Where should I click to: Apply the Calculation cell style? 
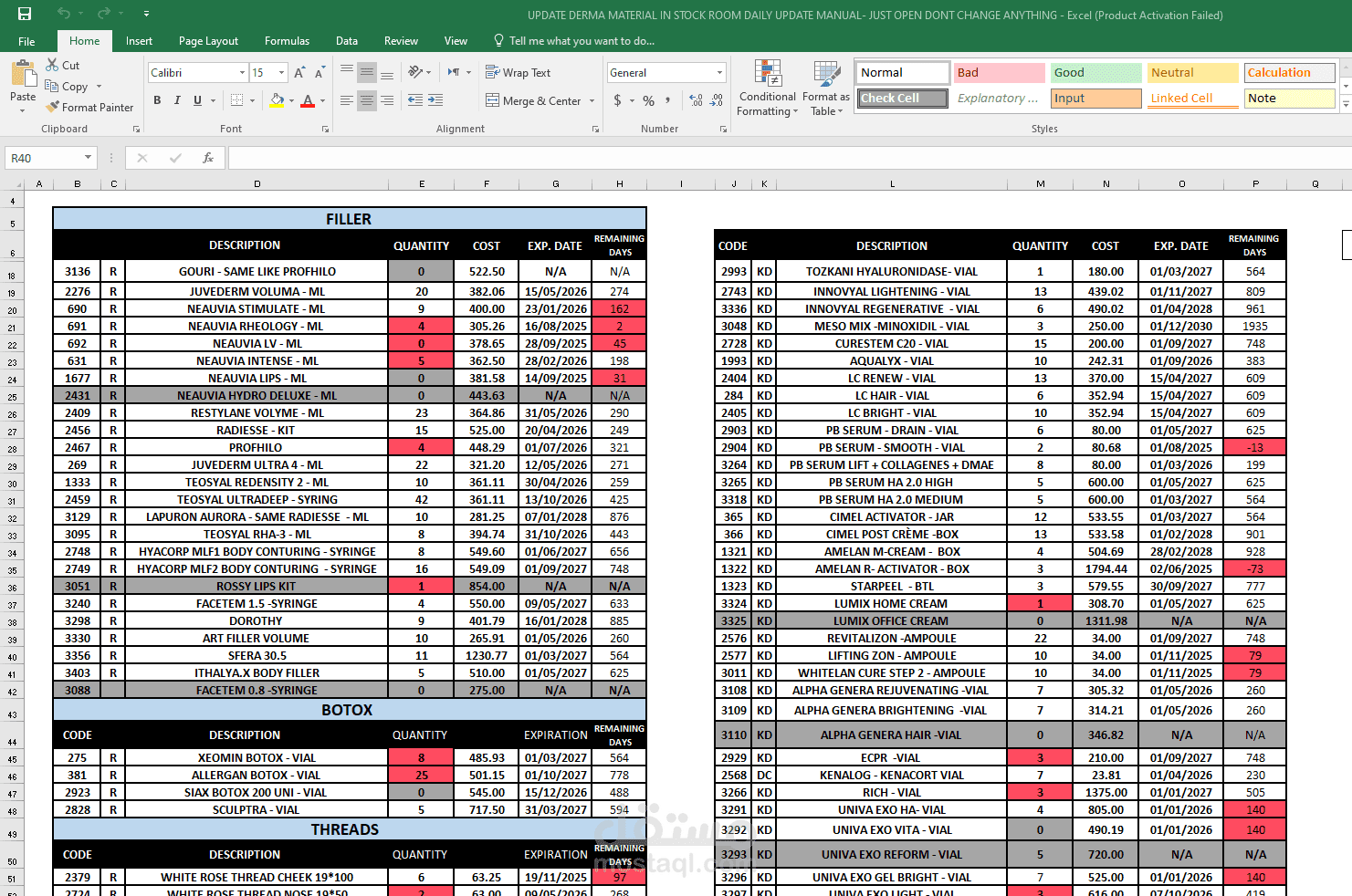[1290, 73]
